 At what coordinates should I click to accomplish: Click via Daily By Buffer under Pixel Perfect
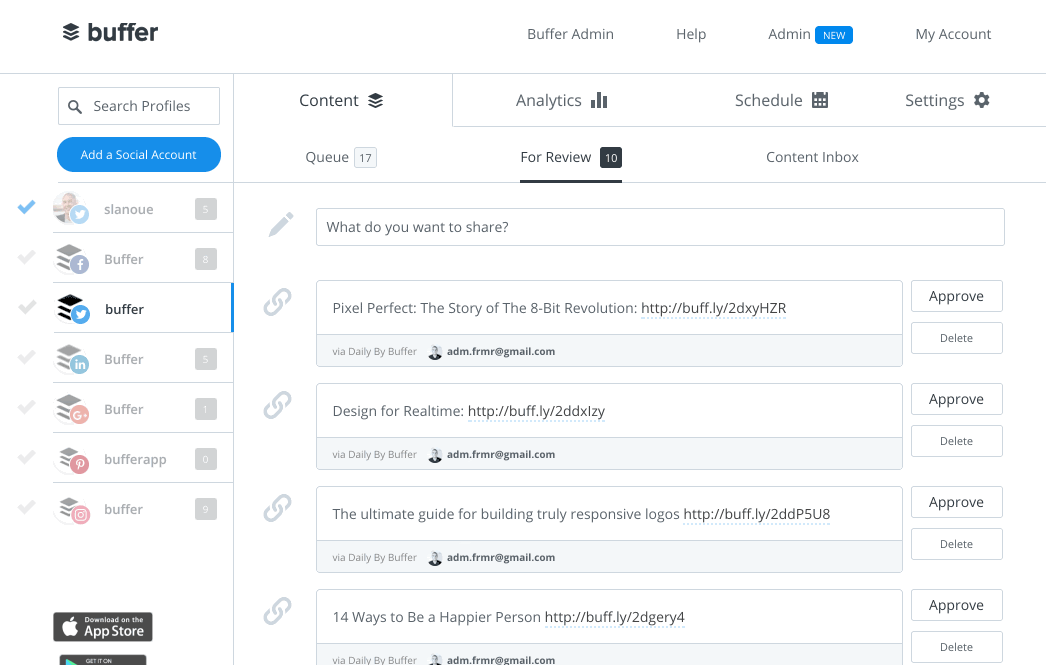click(374, 352)
